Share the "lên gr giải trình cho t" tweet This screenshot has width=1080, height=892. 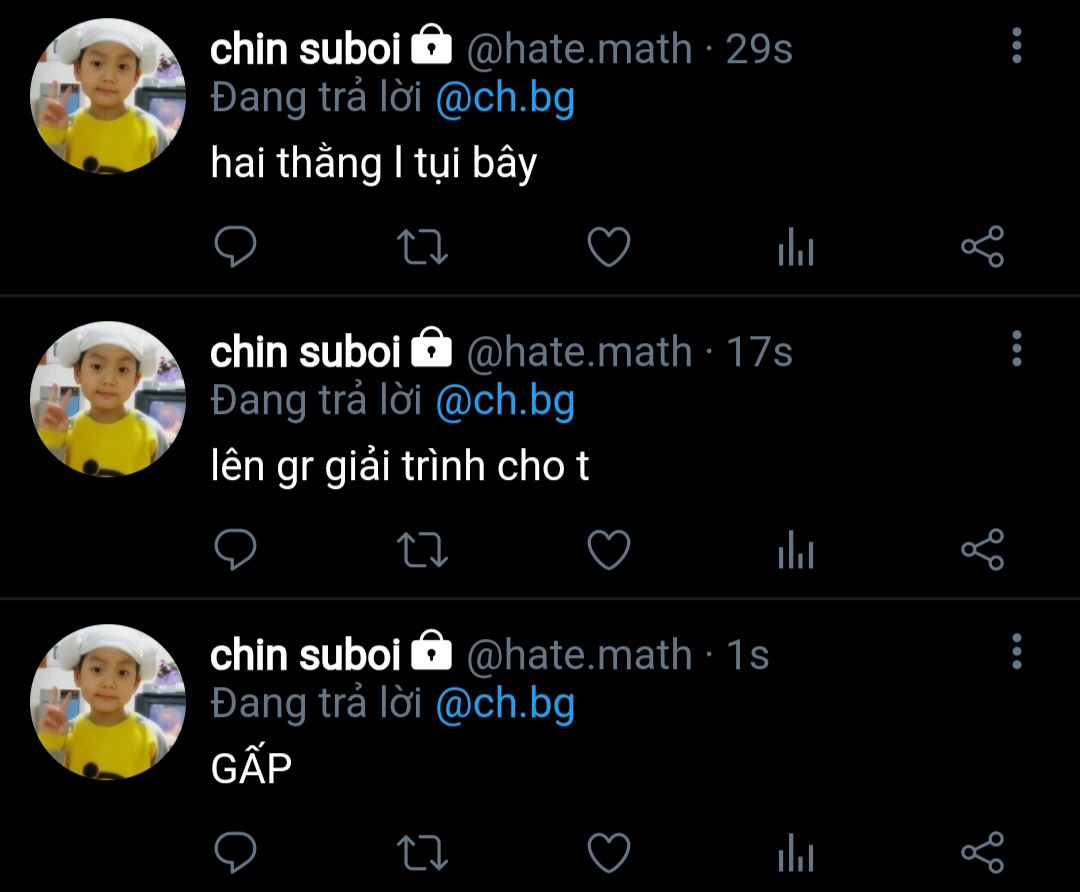click(983, 550)
